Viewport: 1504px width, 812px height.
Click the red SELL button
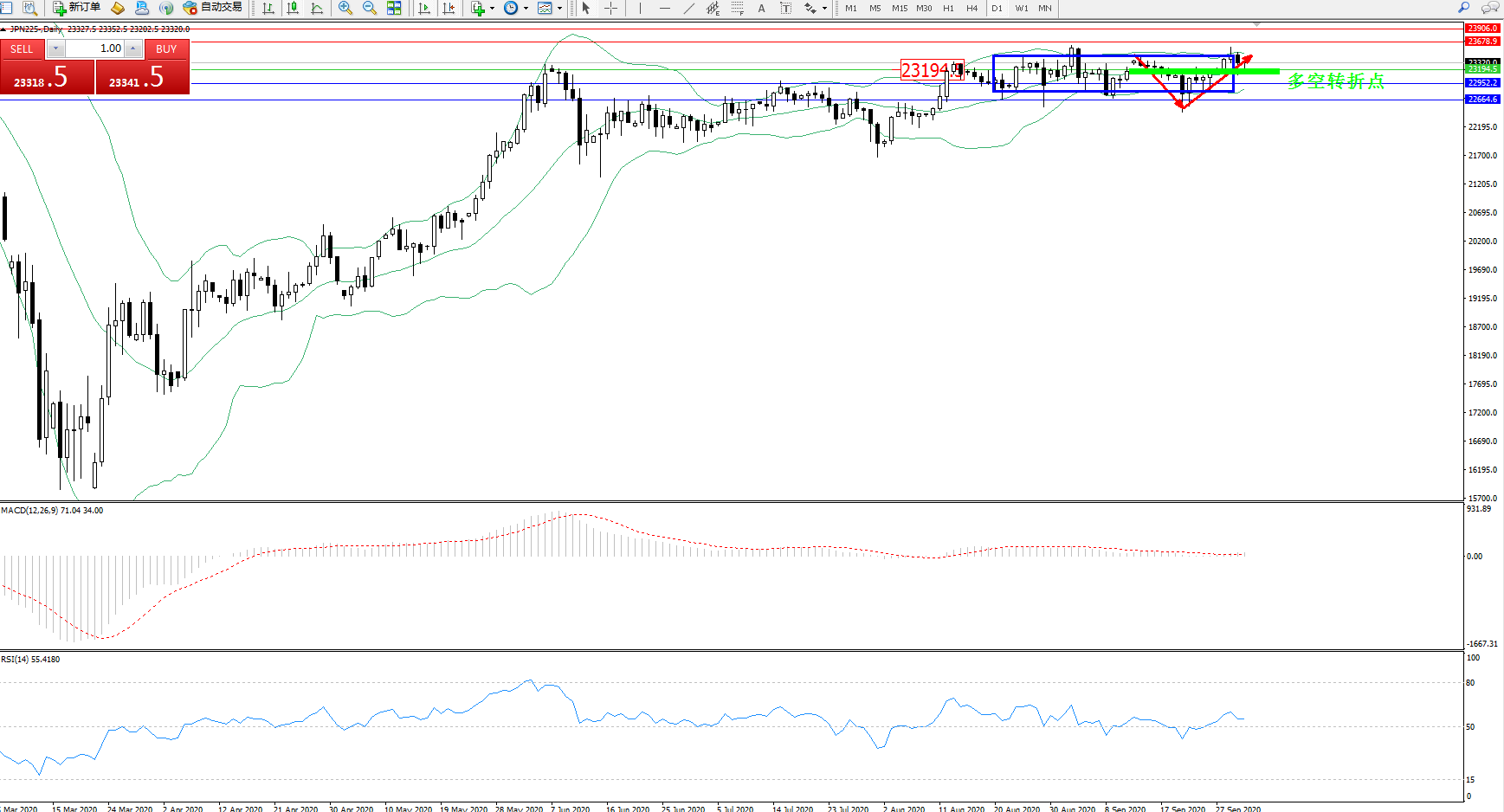point(22,49)
